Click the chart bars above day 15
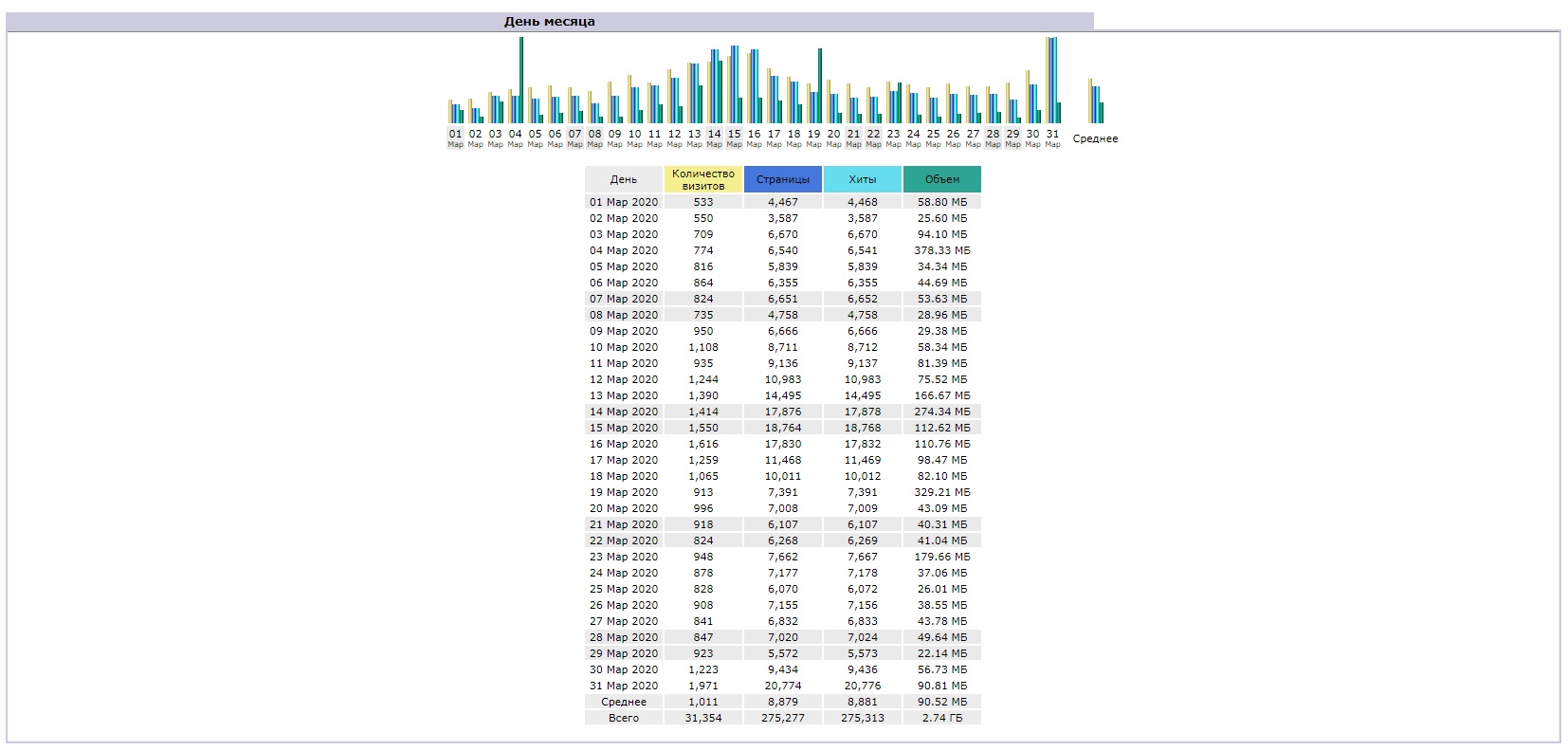 [x=734, y=85]
